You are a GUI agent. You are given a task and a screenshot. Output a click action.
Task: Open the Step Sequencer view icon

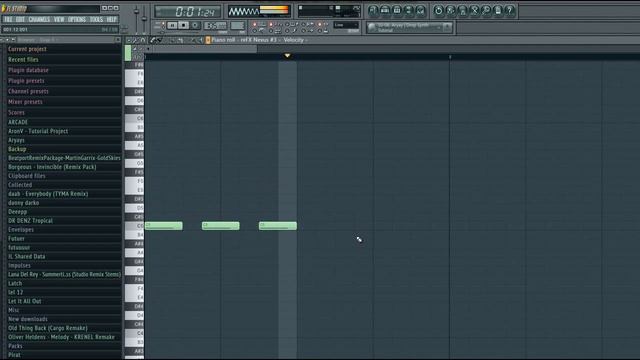point(385,10)
